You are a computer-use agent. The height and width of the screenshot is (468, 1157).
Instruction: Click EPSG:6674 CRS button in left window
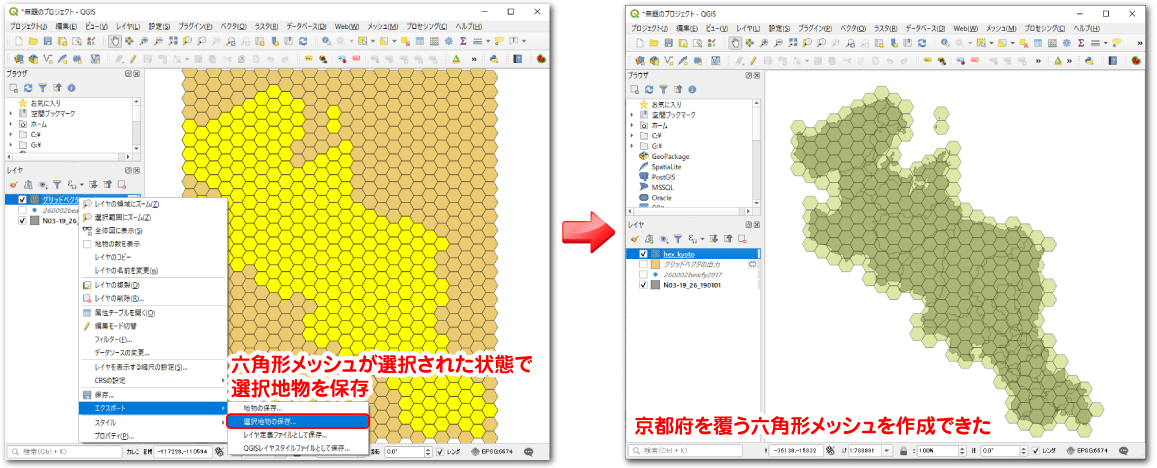(x=491, y=452)
